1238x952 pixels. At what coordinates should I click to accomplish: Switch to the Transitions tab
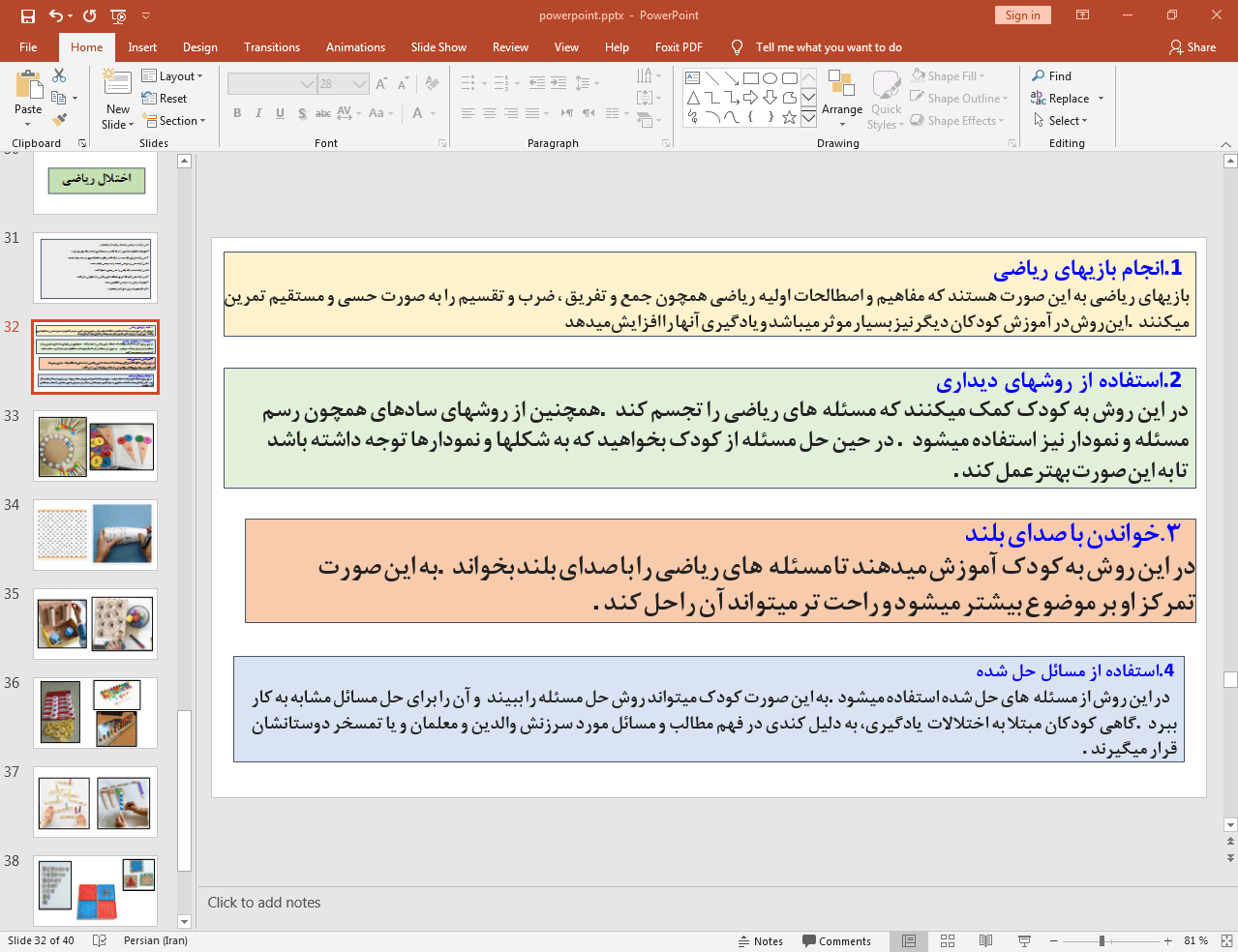click(x=272, y=47)
